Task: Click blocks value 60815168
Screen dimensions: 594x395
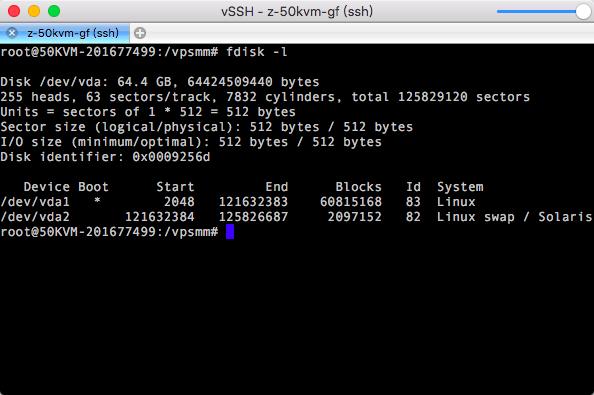Action: 351,202
